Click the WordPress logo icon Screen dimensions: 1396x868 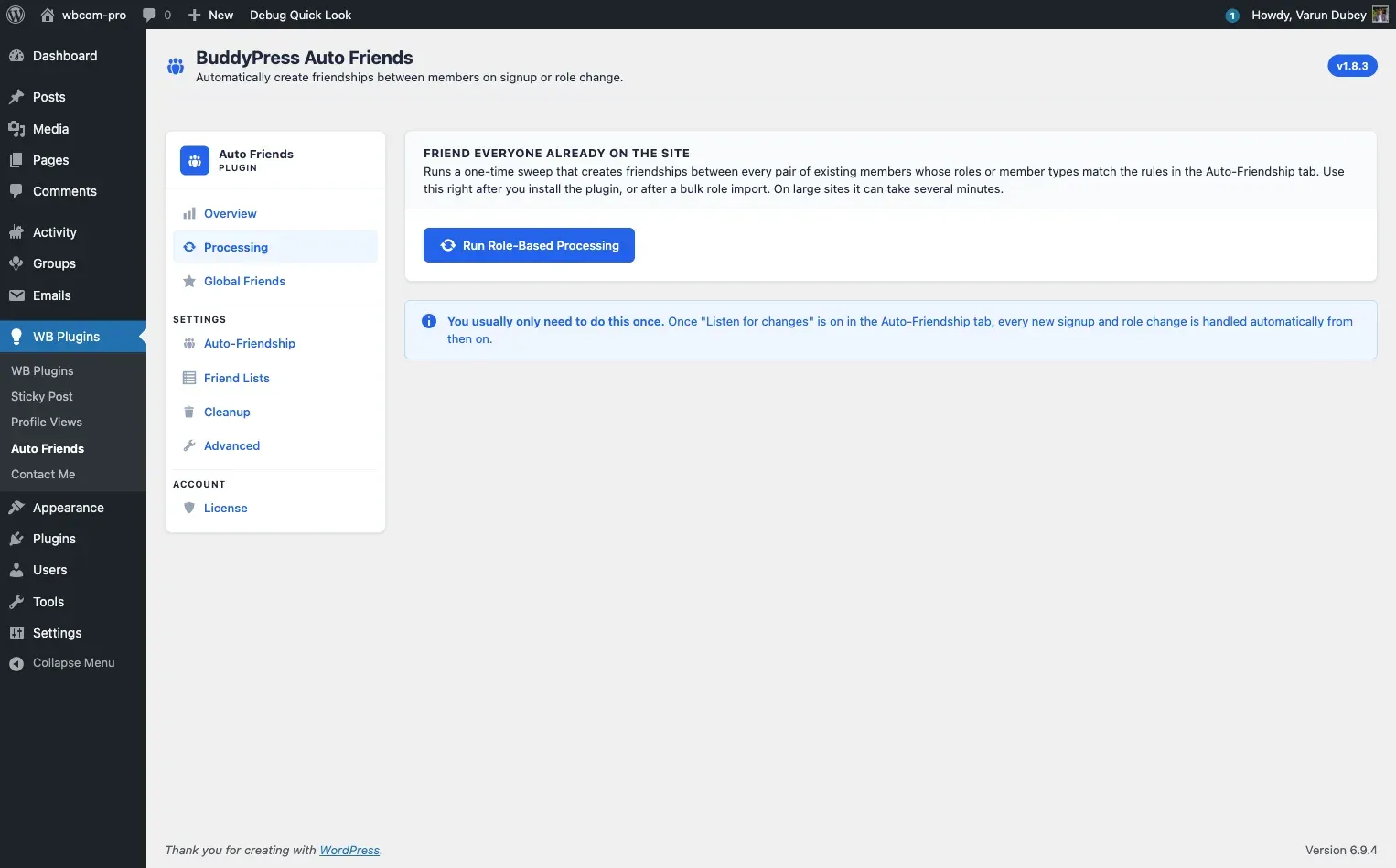[x=16, y=15]
